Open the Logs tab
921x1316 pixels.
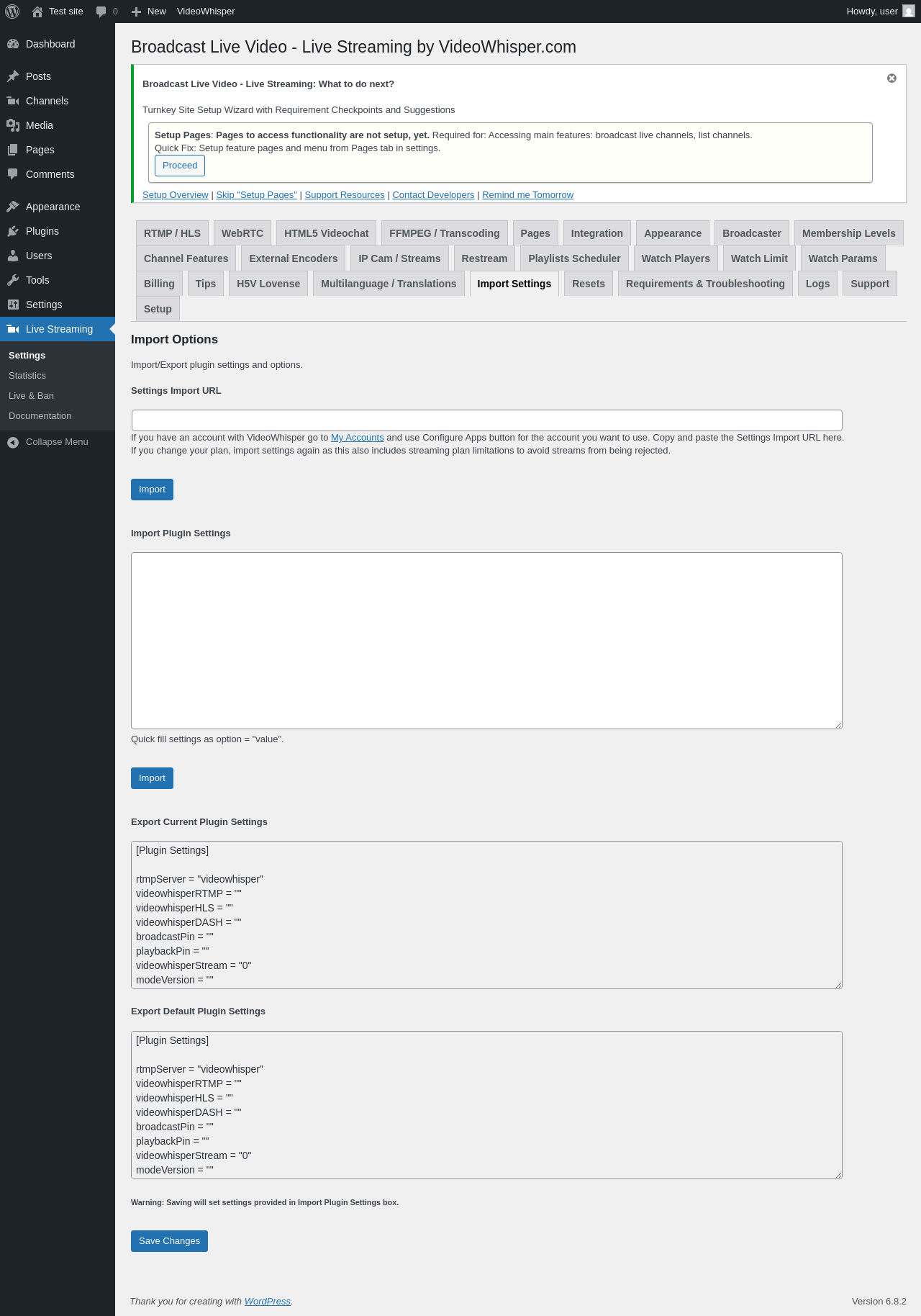(817, 284)
